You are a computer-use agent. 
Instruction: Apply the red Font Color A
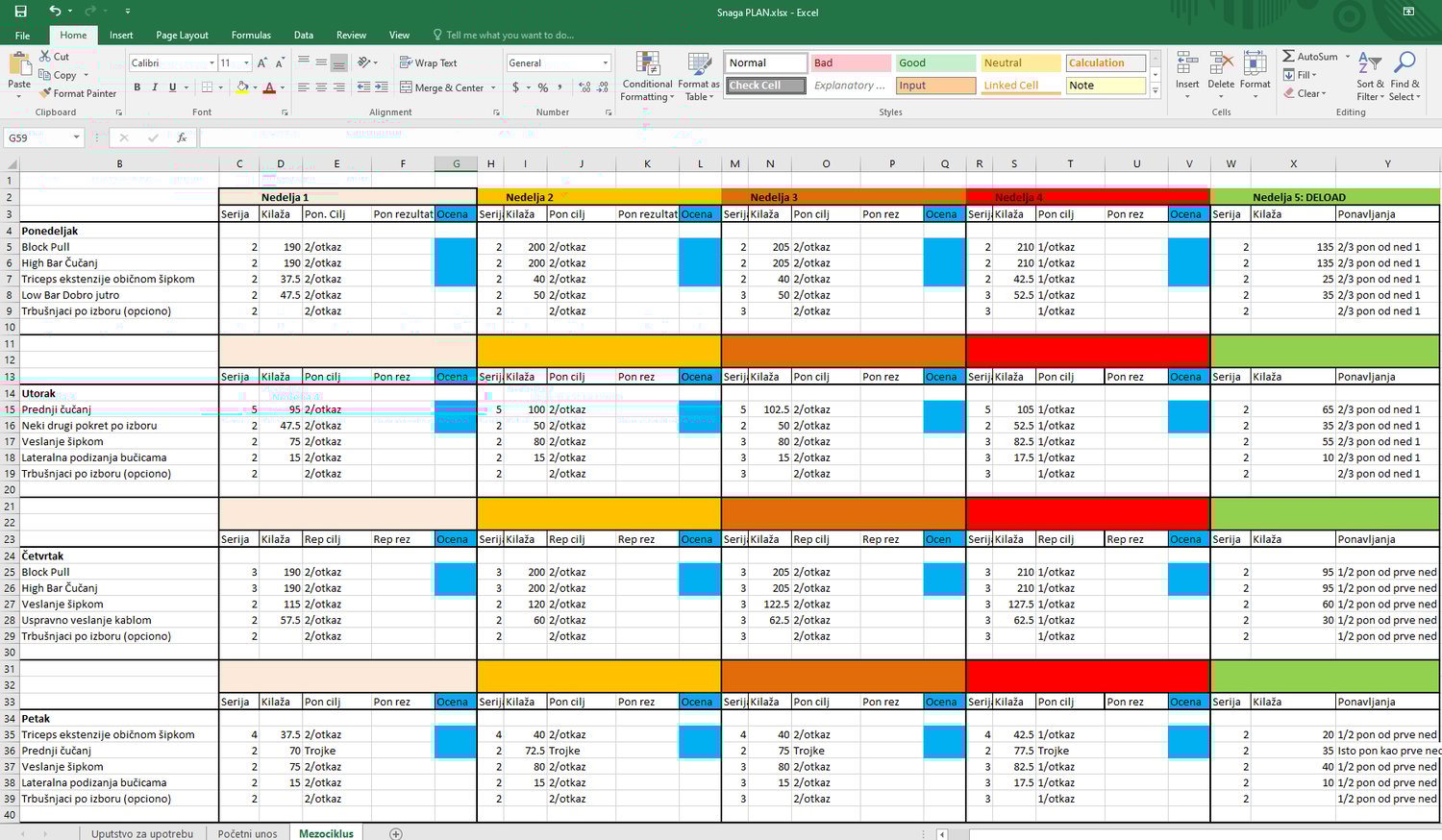pyautogui.click(x=269, y=87)
